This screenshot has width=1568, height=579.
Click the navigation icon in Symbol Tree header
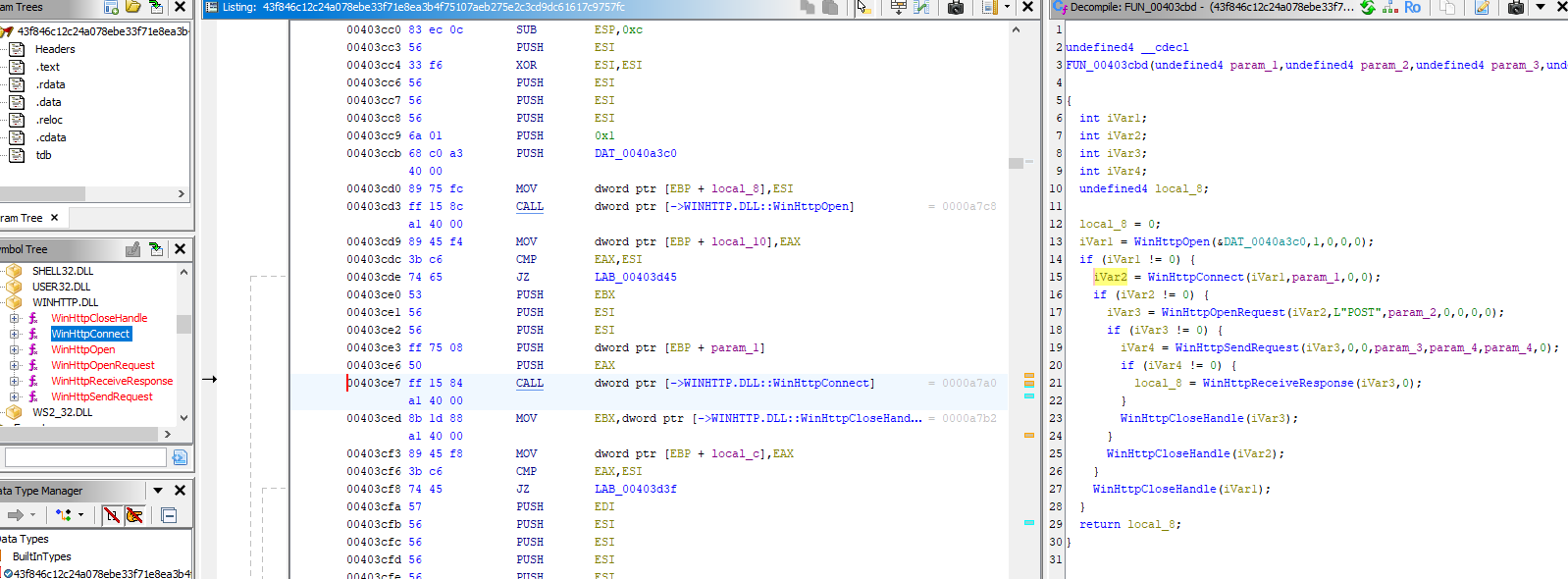click(156, 249)
